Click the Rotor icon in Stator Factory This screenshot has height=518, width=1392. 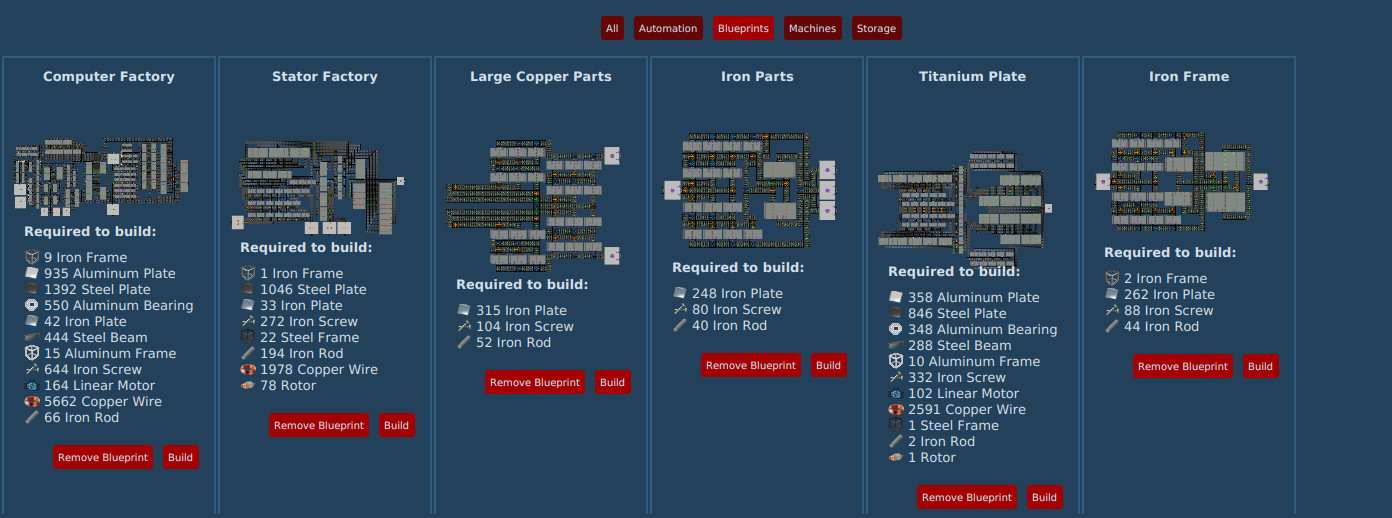(248, 386)
